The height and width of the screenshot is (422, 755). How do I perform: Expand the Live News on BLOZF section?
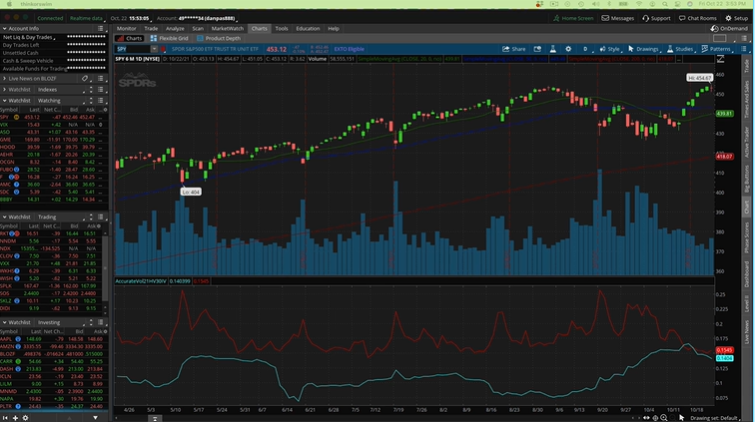4,78
